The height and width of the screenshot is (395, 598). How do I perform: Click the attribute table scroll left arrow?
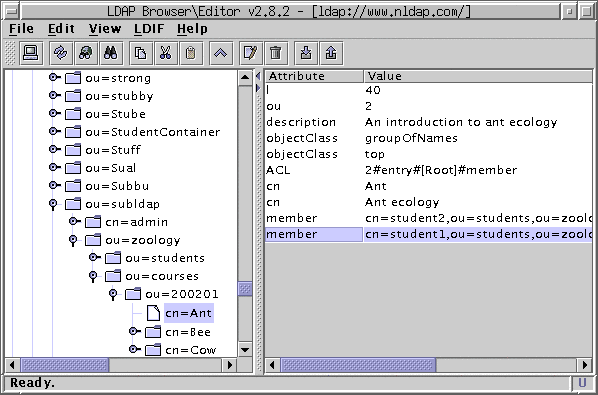point(272,365)
